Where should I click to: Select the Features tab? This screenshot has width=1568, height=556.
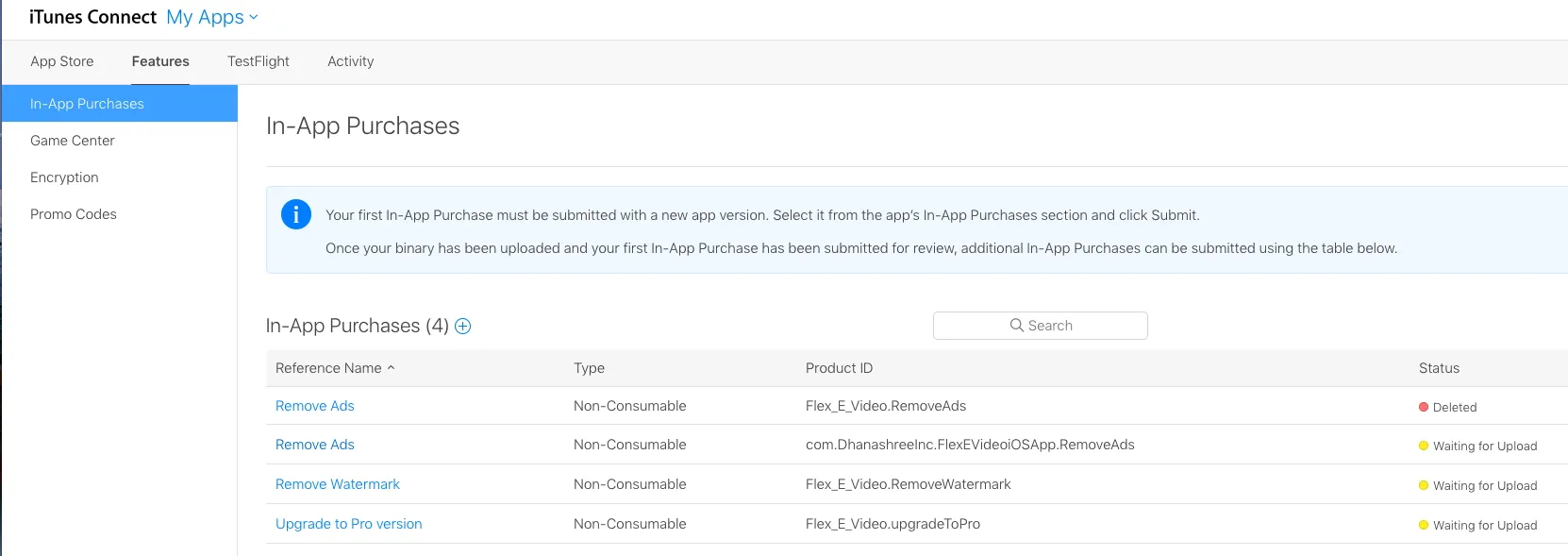click(x=160, y=61)
